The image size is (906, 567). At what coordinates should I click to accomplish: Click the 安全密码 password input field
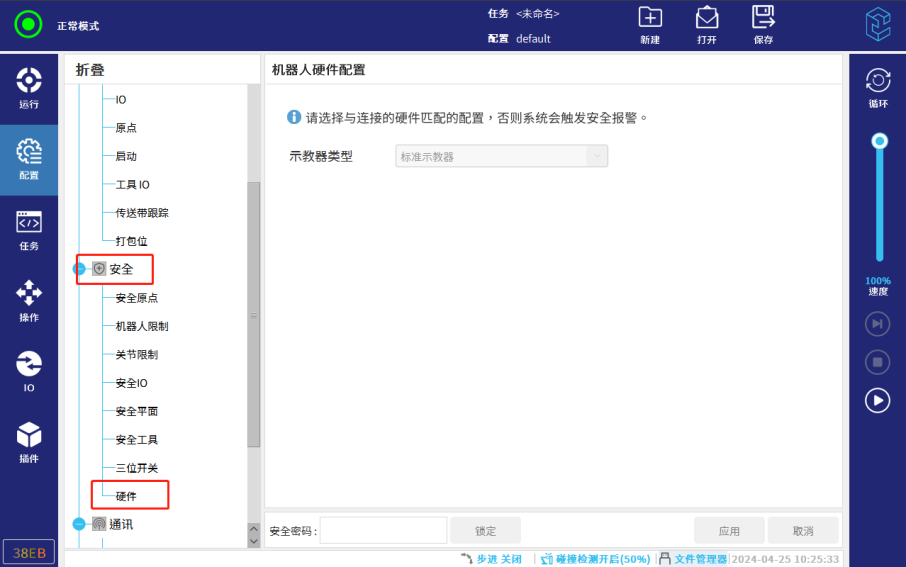(x=383, y=531)
